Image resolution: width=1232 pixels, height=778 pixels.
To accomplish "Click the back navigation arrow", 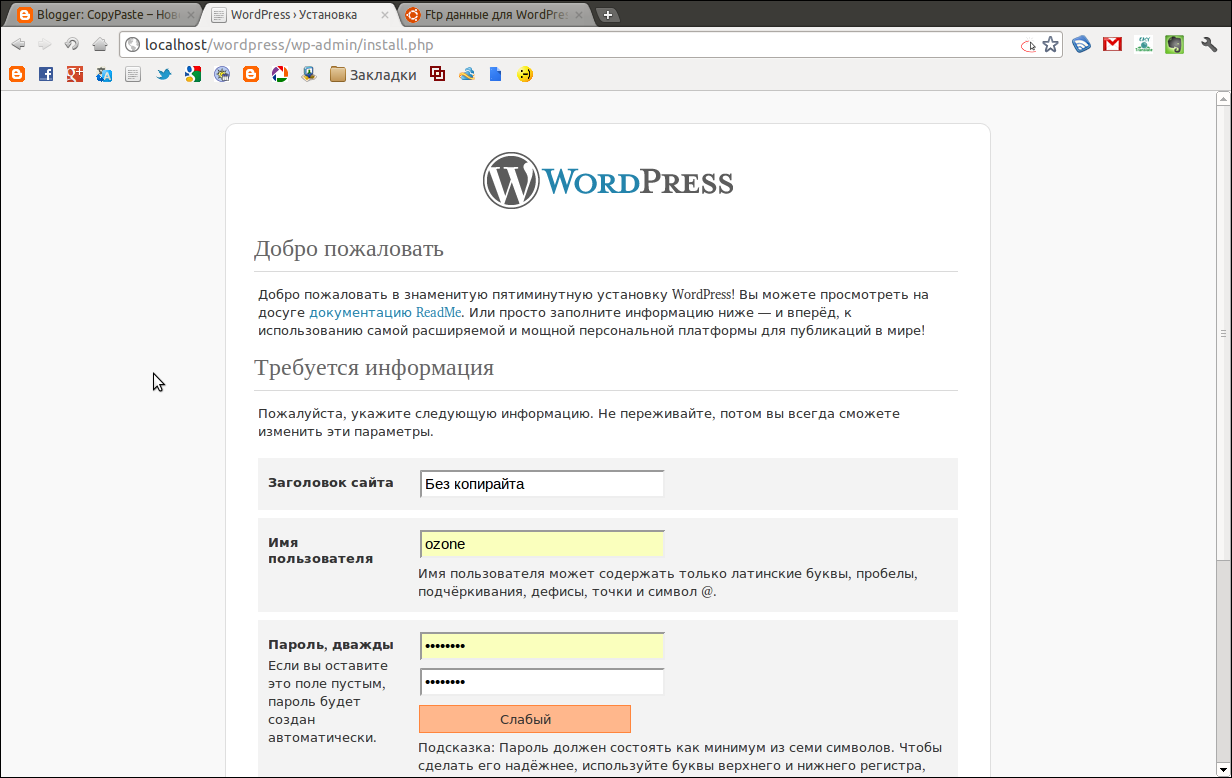I will (x=18, y=44).
